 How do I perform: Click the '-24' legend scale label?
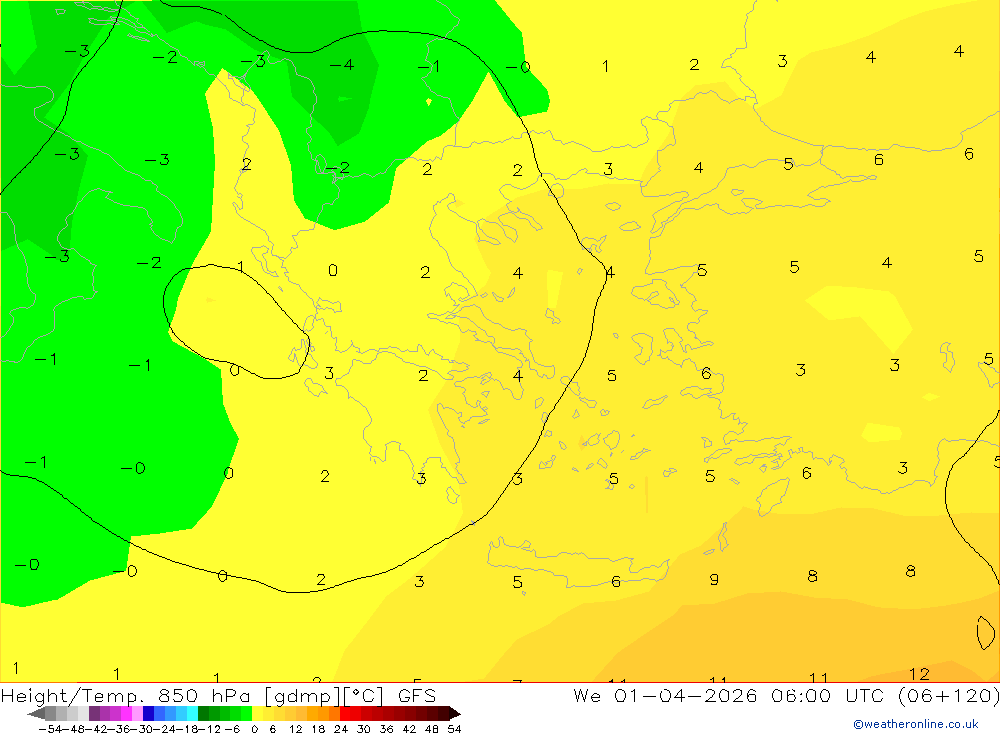click(165, 729)
